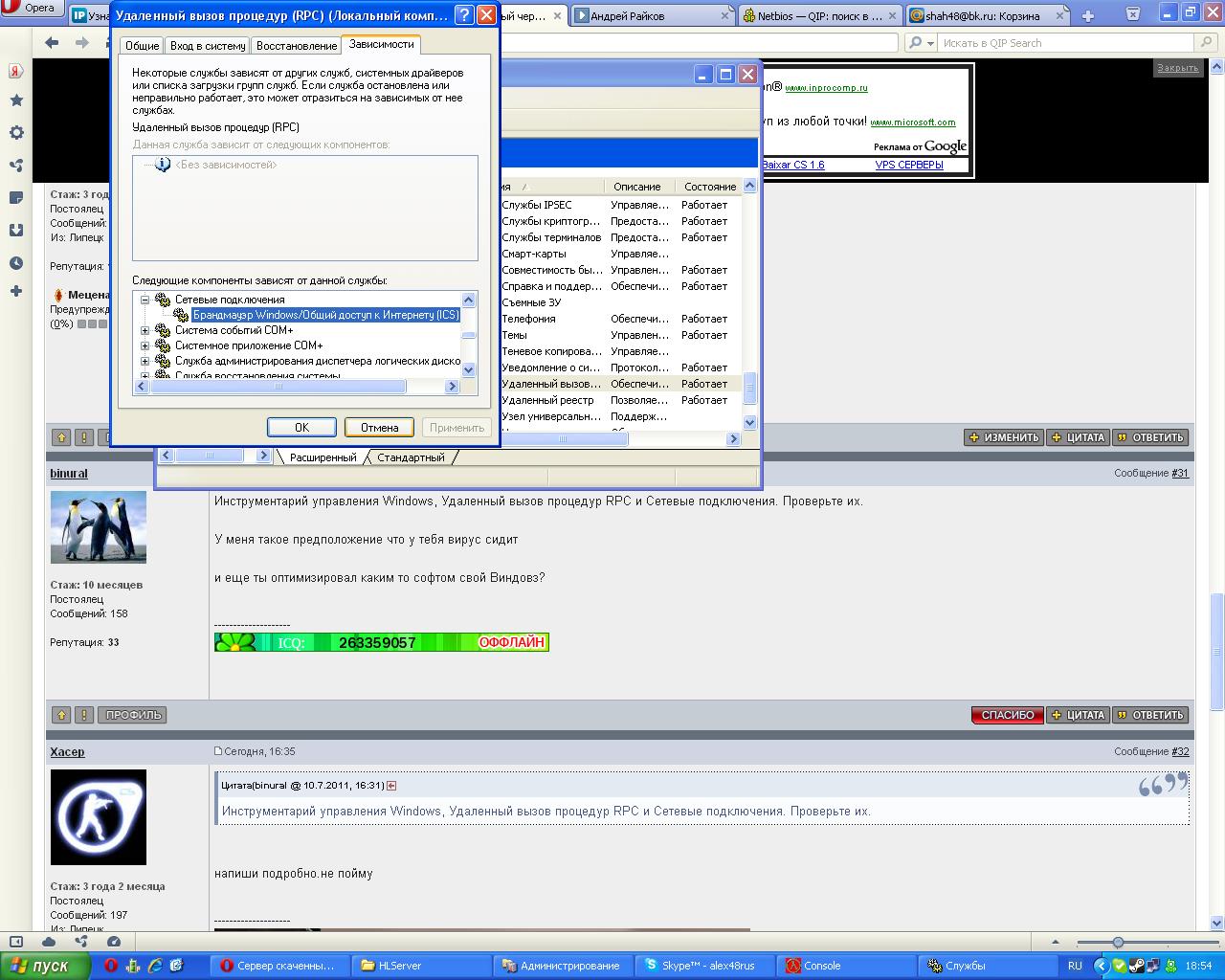This screenshot has height=980, width=1225.
Task: Click Отмена in the RPC dialog
Action: tap(379, 428)
